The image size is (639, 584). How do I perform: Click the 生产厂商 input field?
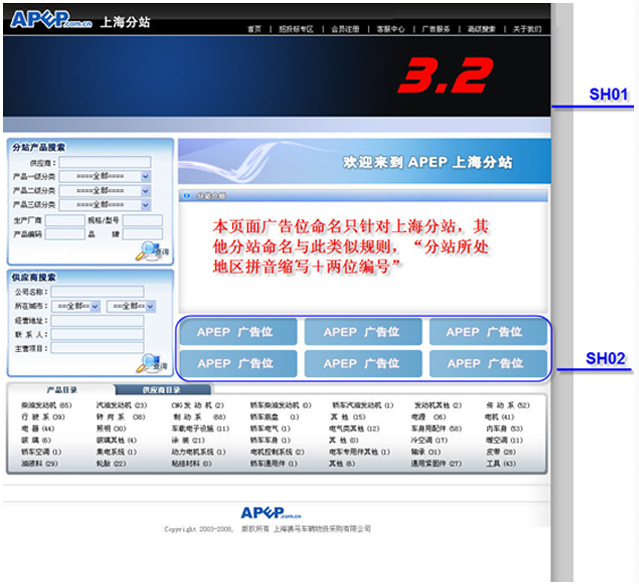[65, 220]
